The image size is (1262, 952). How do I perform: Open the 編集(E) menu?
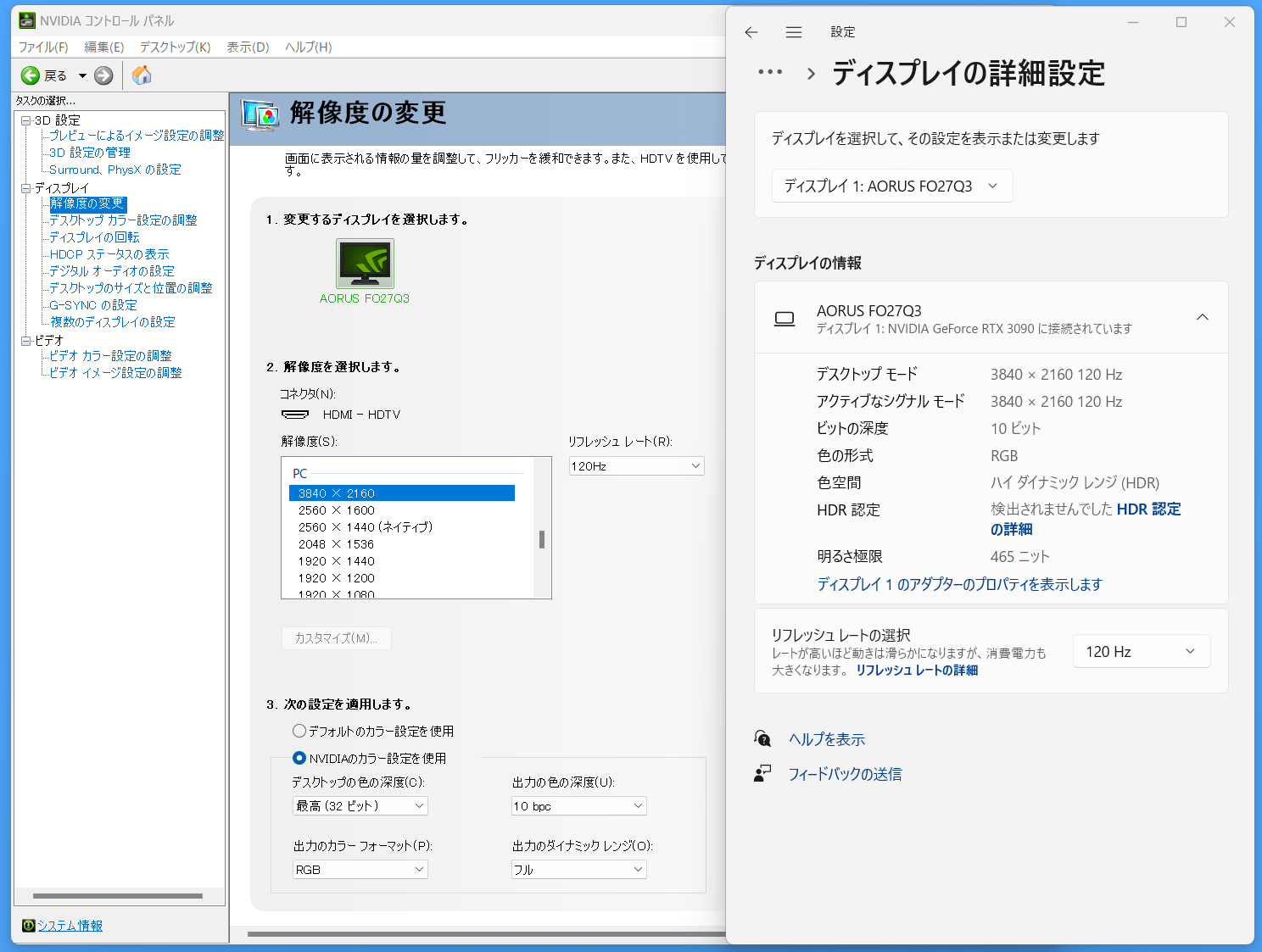(x=103, y=47)
